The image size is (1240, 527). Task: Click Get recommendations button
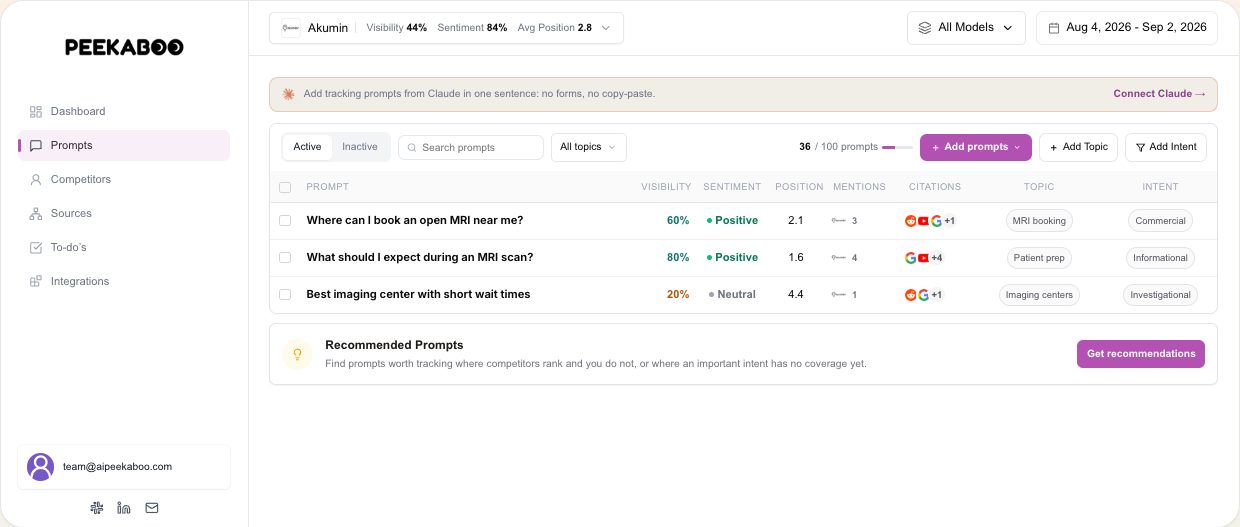coord(1141,354)
